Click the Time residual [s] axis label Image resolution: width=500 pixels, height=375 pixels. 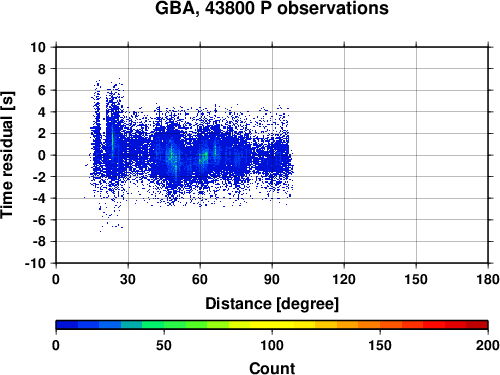[x=8, y=155]
